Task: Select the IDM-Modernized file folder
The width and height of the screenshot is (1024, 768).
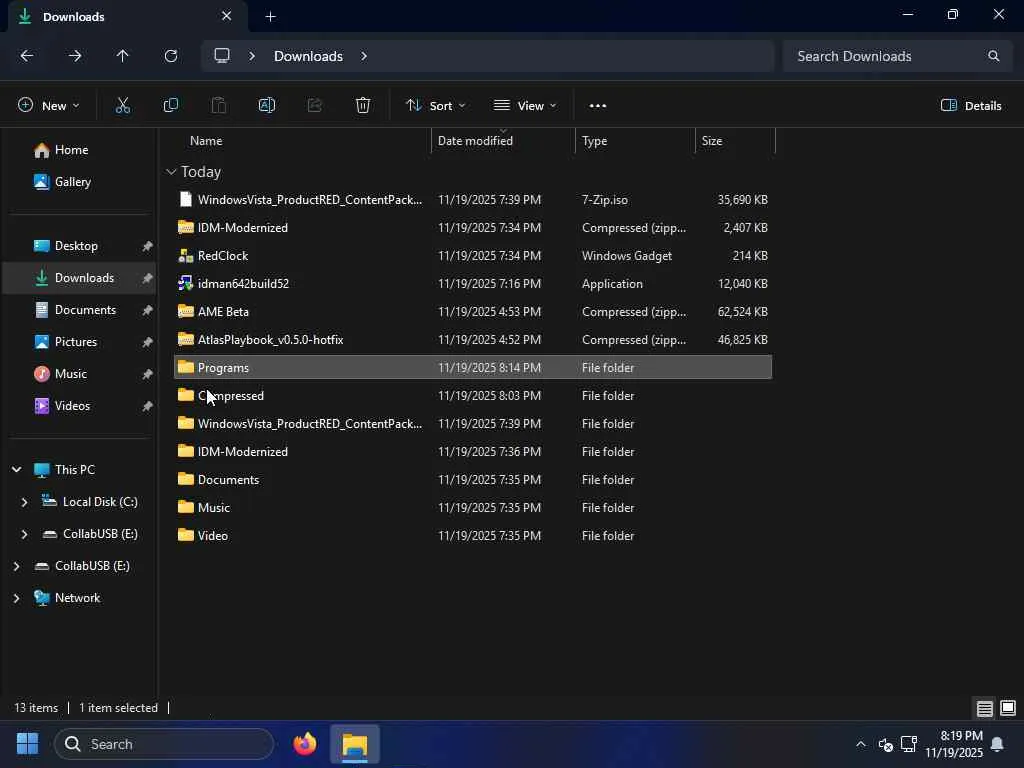Action: pos(473,452)
